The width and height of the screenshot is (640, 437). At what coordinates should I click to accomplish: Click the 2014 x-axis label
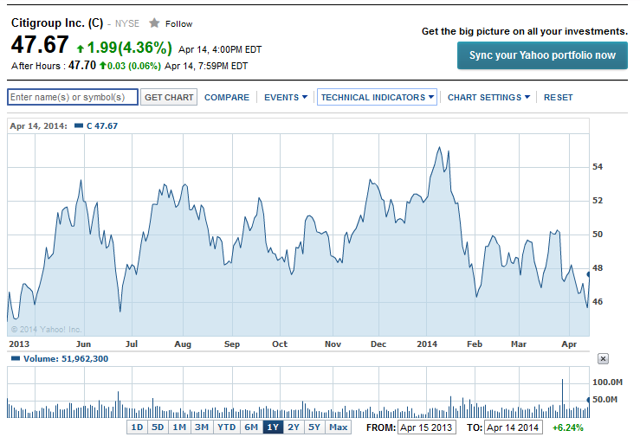pyautogui.click(x=427, y=344)
